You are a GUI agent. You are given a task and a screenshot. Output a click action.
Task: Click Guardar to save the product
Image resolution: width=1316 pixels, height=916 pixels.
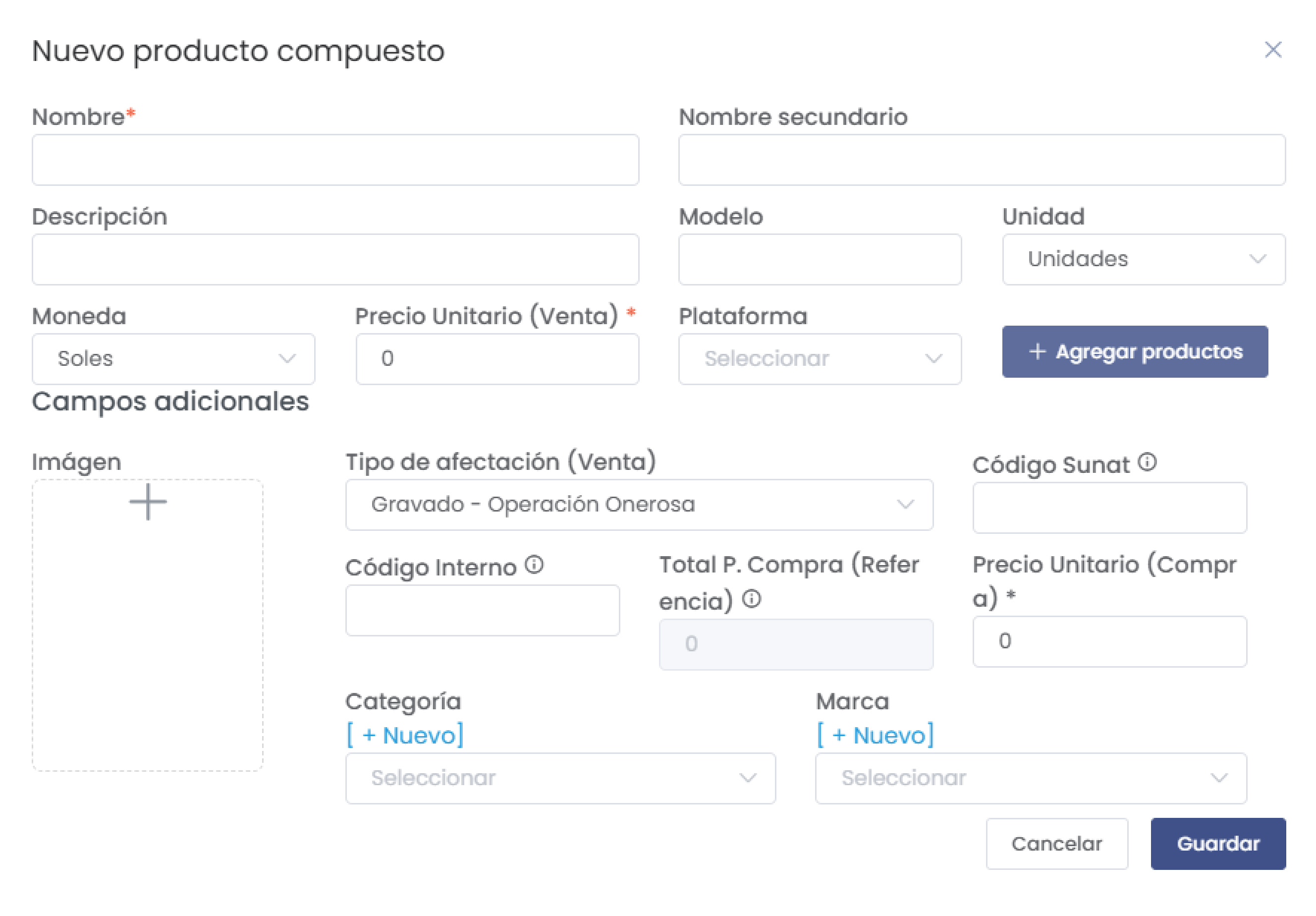[x=1217, y=844]
